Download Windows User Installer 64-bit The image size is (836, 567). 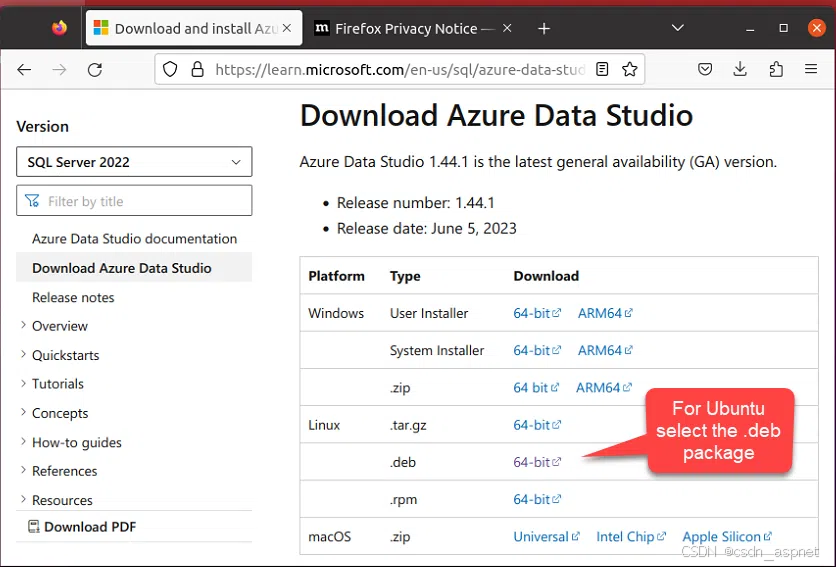(x=537, y=313)
